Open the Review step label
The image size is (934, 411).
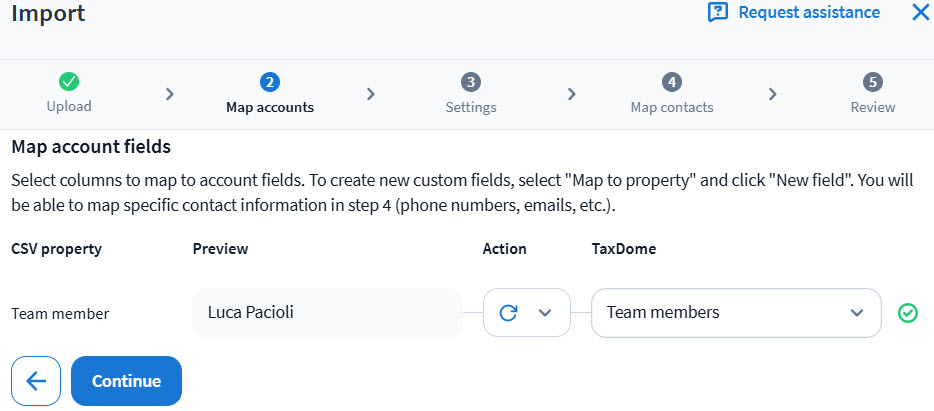tap(873, 107)
